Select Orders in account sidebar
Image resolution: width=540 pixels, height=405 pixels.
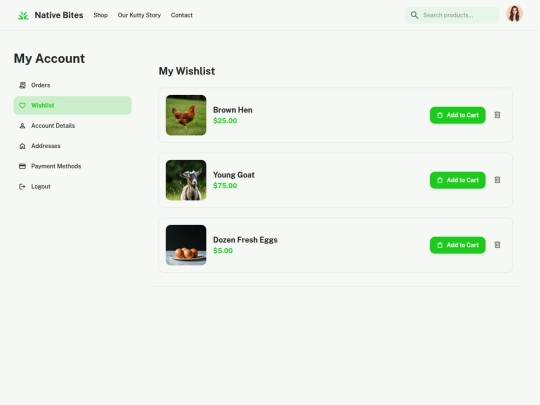(73, 85)
